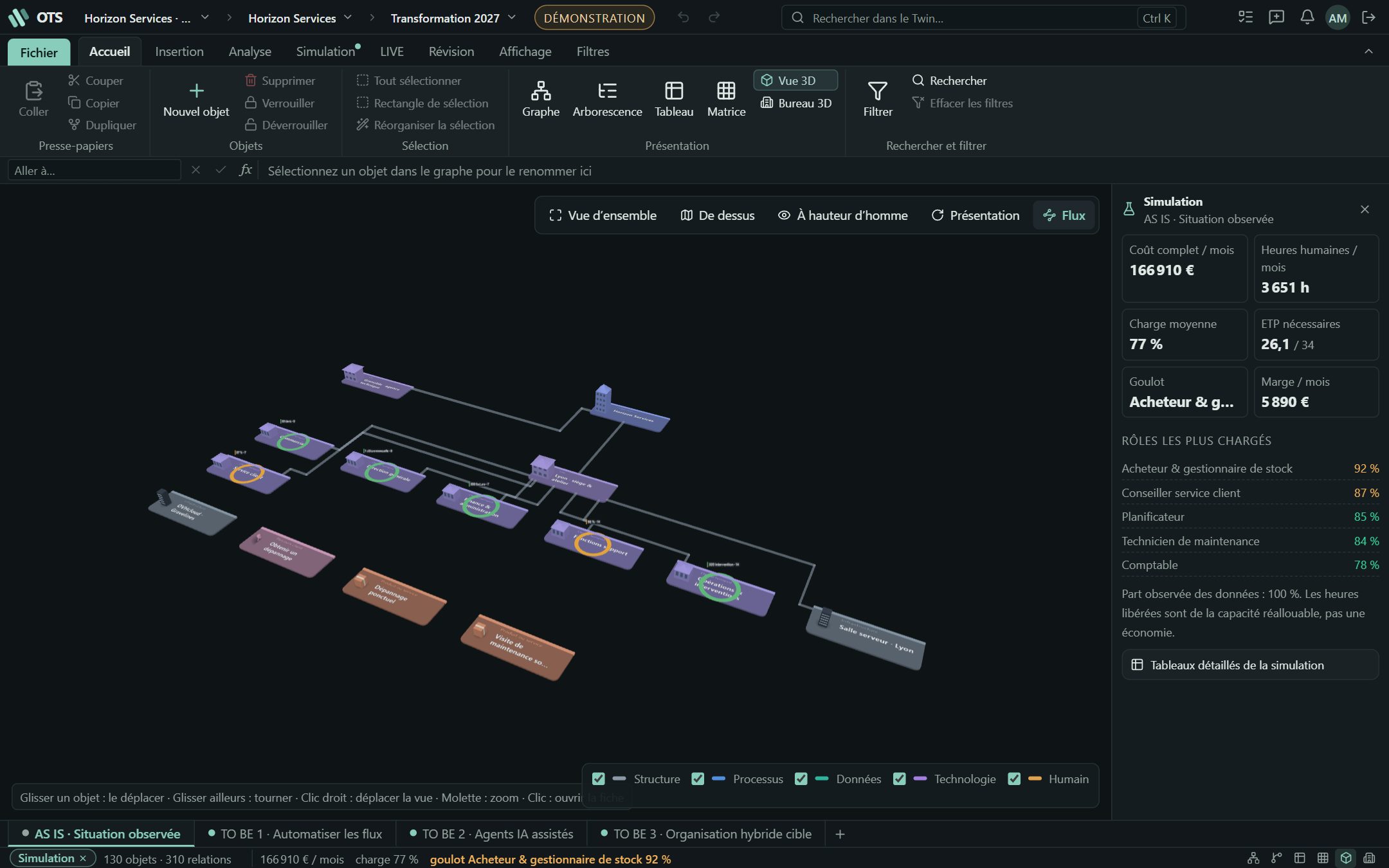Switch to TO BE 3 · Organisation hybride cible

pyautogui.click(x=706, y=834)
